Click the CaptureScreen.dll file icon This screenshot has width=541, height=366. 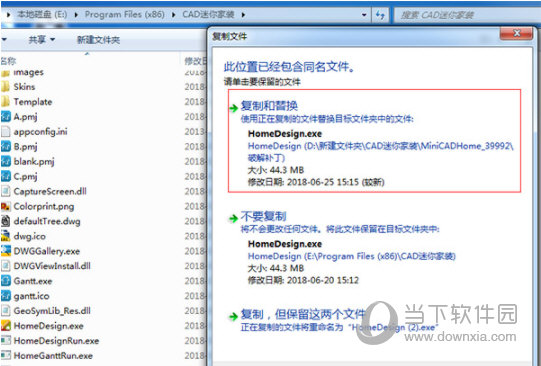6,191
